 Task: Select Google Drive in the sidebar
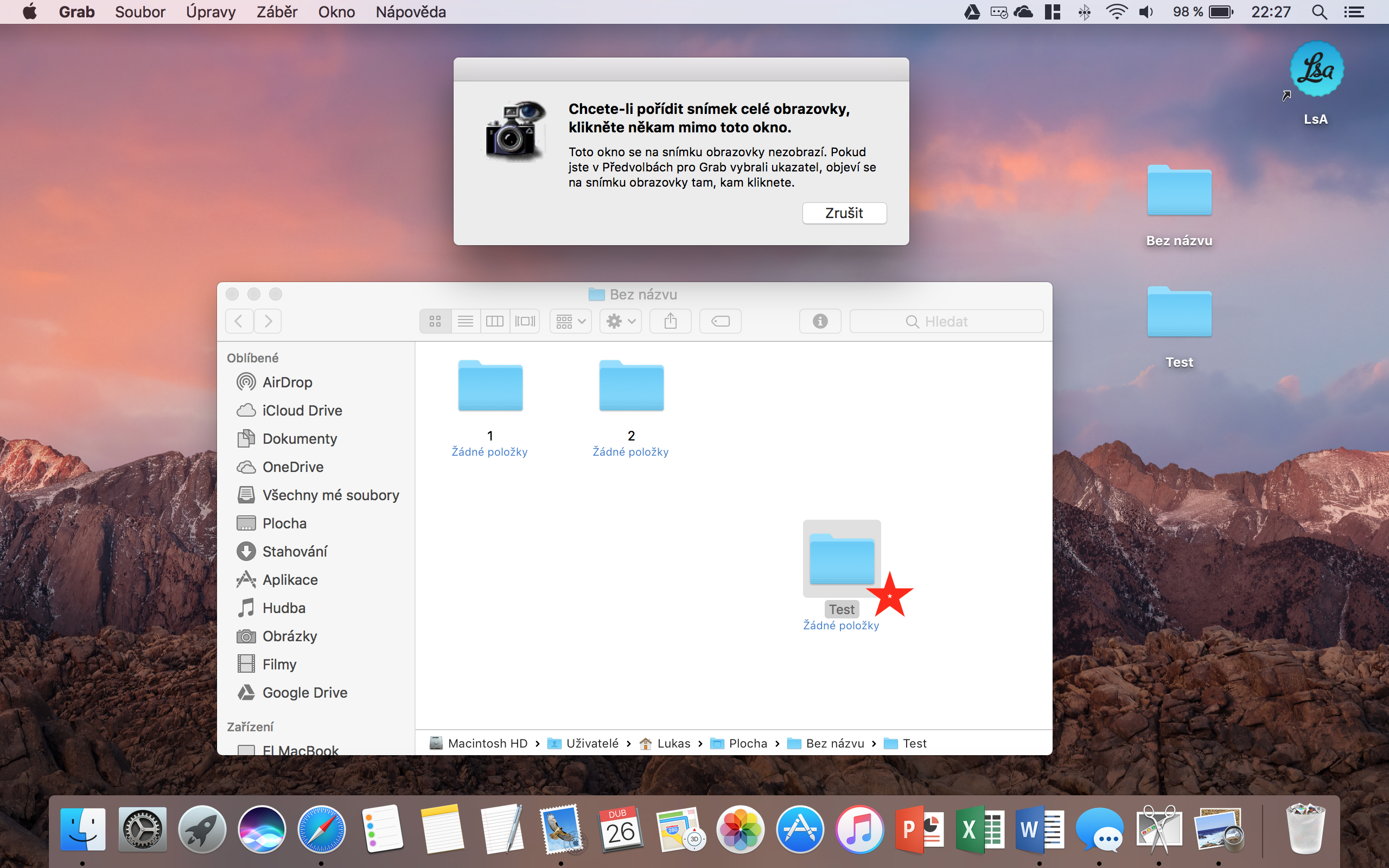point(304,693)
